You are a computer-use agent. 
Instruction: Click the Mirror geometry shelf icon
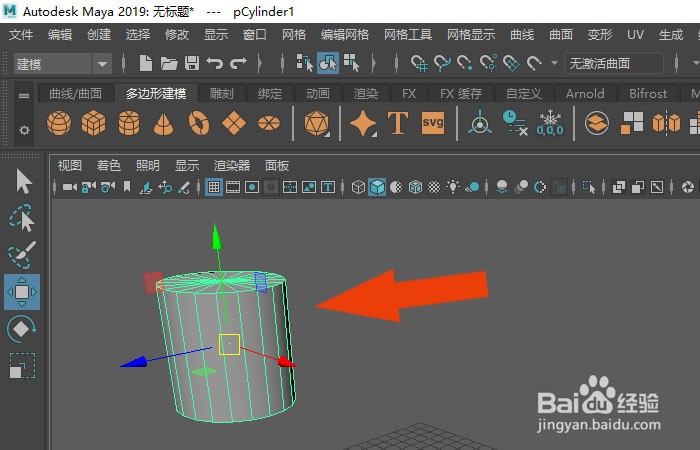[666, 123]
